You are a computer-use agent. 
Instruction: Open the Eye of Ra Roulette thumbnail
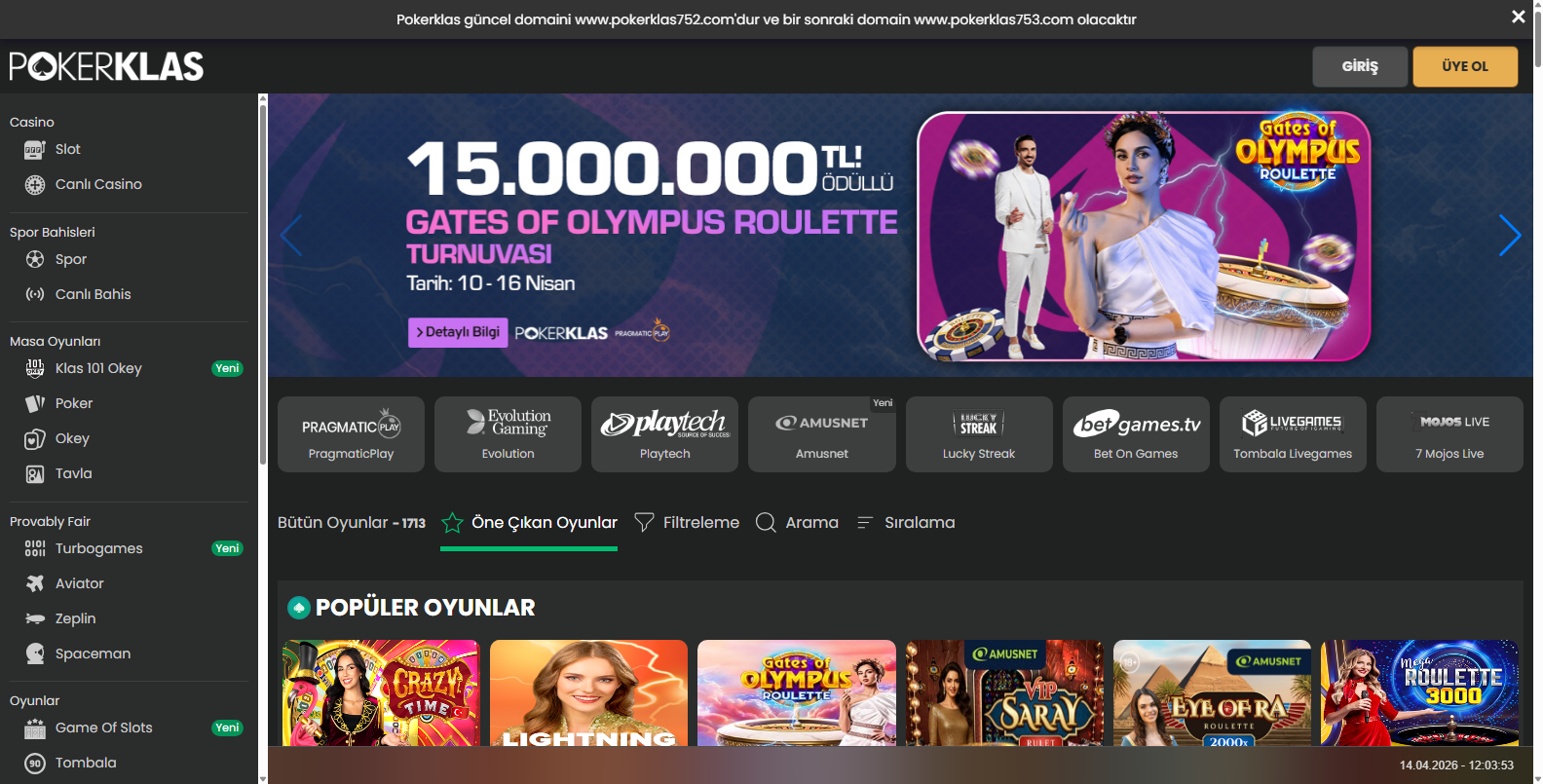[x=1212, y=692]
